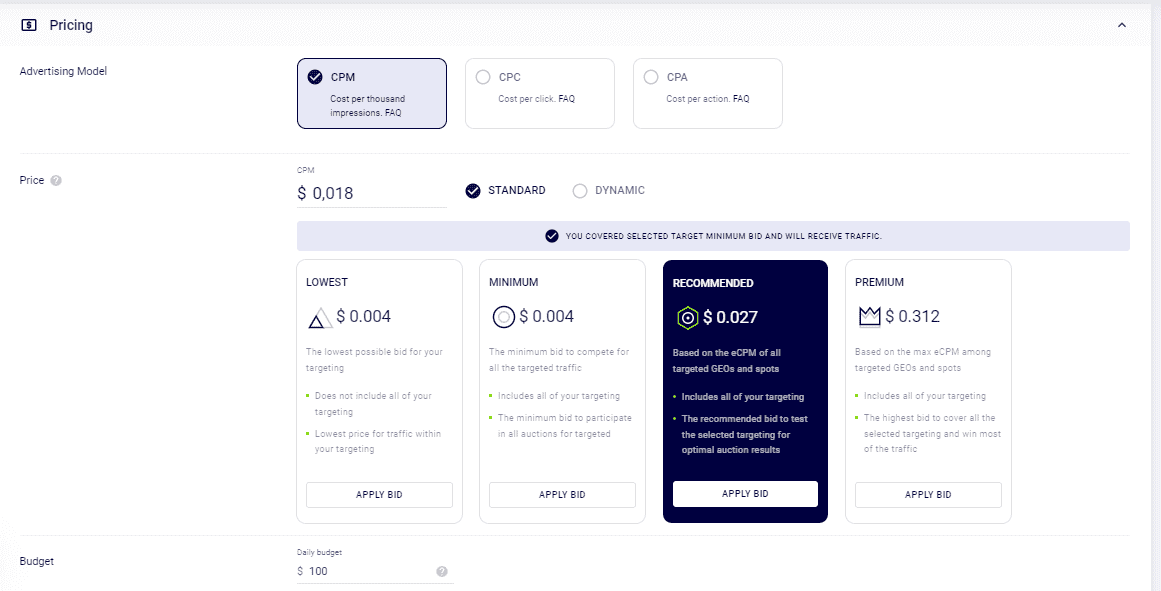Collapse the Pricing section chevron
The width and height of the screenshot is (1161, 591).
(1122, 25)
